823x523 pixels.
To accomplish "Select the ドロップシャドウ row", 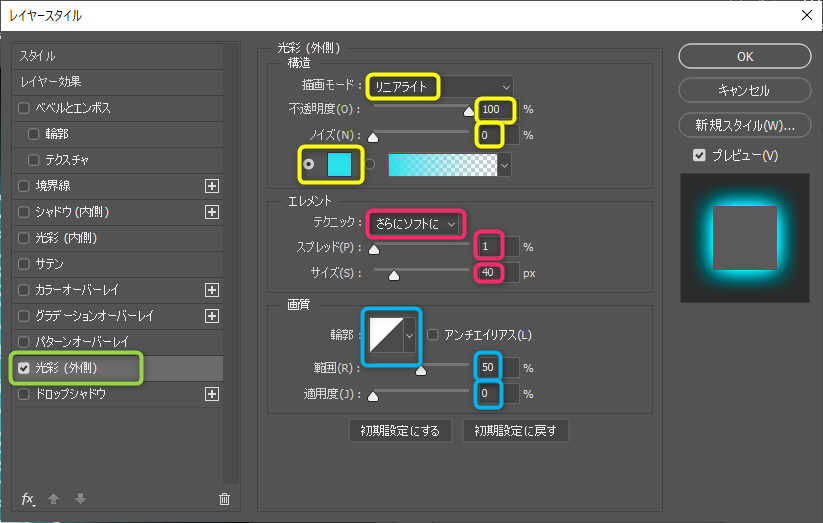I will pos(118,394).
